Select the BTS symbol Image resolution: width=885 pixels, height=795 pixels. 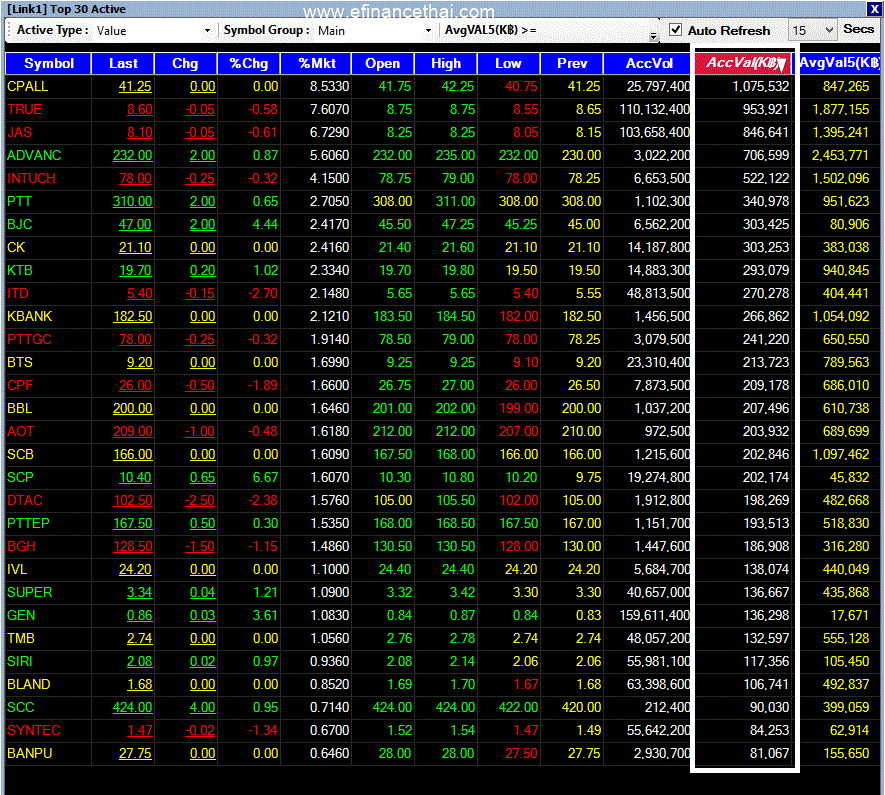(x=20, y=362)
